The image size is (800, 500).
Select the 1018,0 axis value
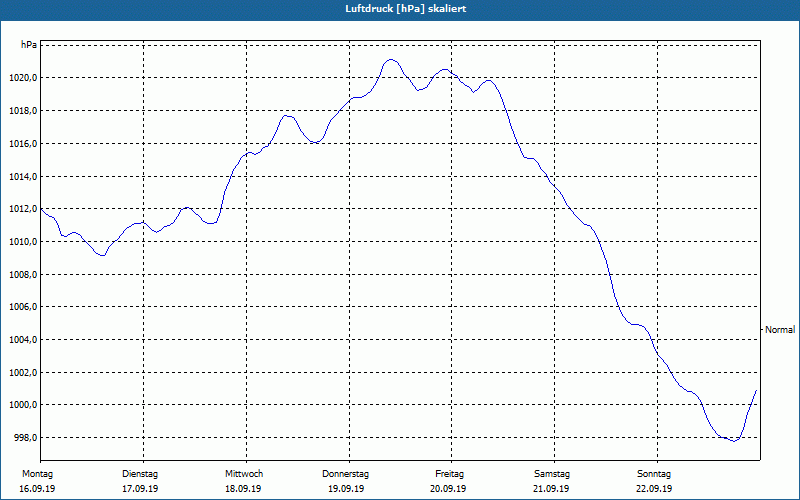(23, 111)
